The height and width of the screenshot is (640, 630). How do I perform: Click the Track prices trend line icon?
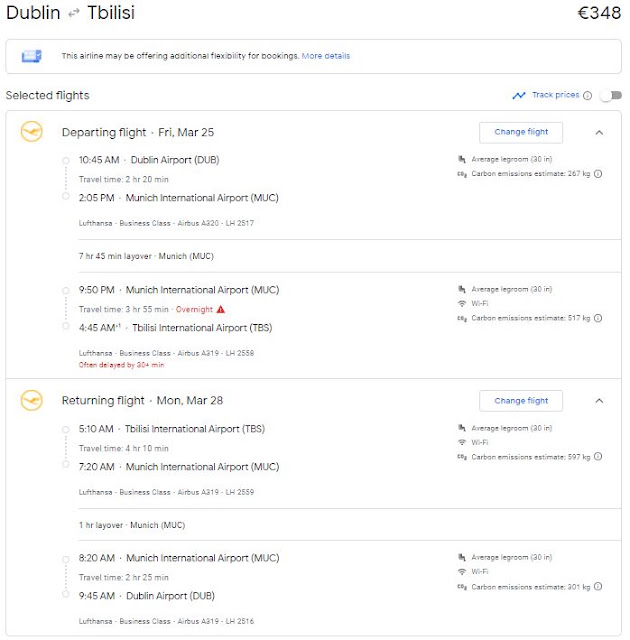[519, 96]
